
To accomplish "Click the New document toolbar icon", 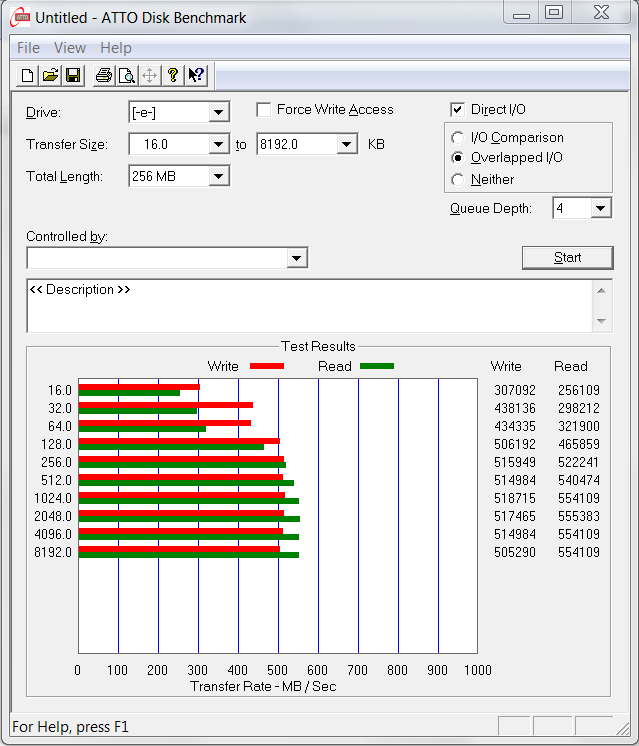I will click(x=27, y=76).
